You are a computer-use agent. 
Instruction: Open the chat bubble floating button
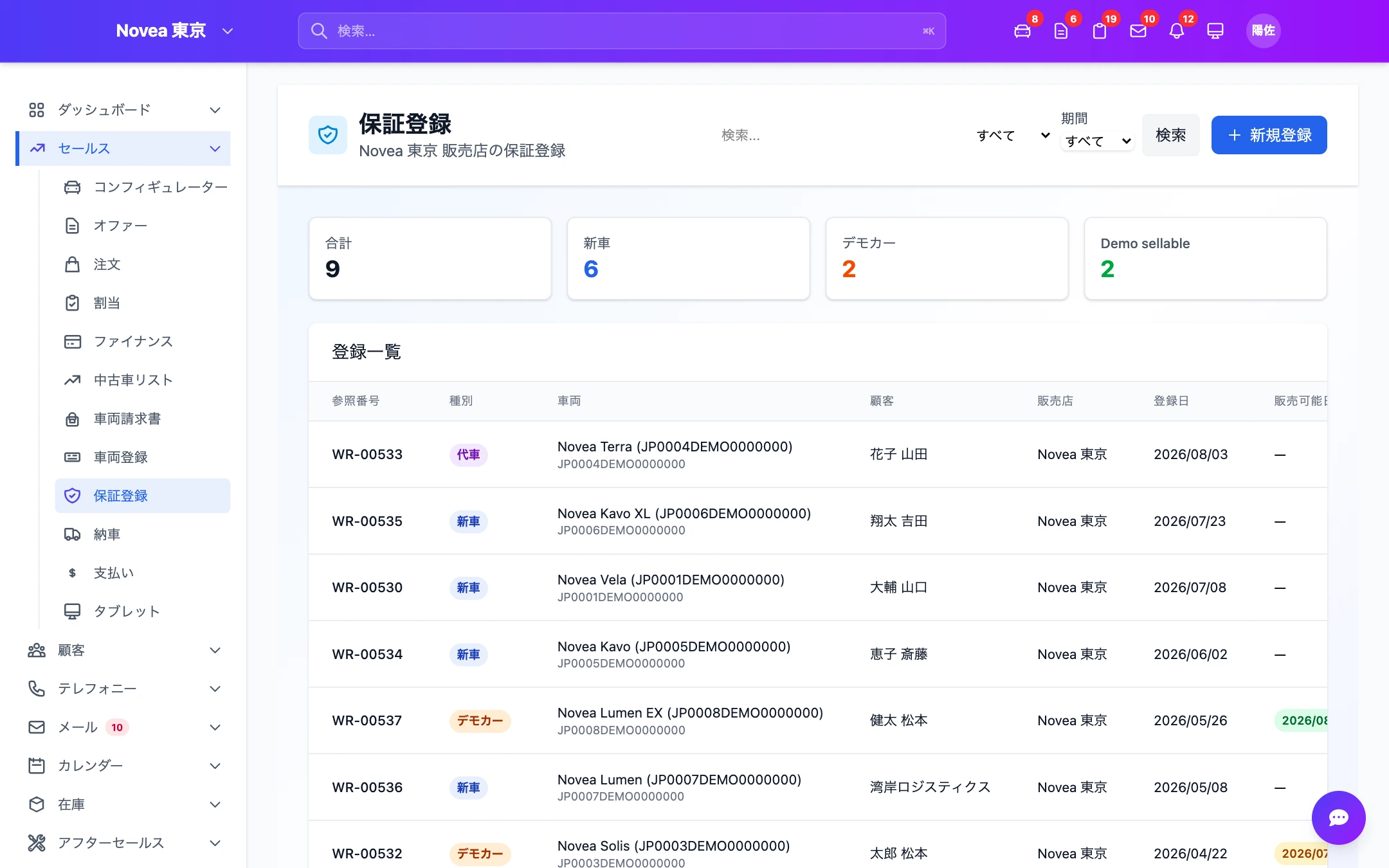(x=1338, y=818)
